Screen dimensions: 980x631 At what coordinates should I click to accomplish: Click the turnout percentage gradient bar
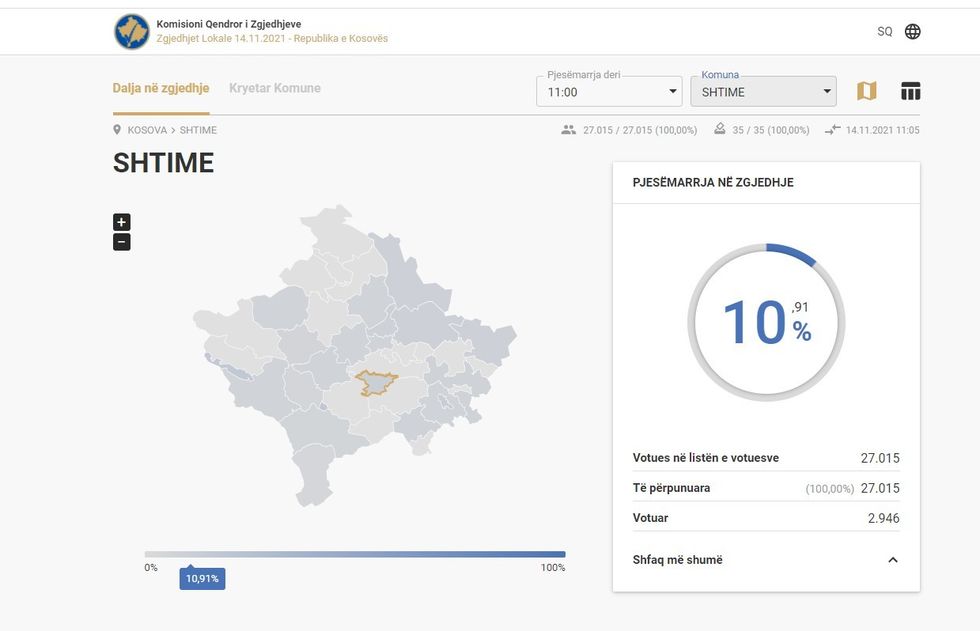pos(355,554)
